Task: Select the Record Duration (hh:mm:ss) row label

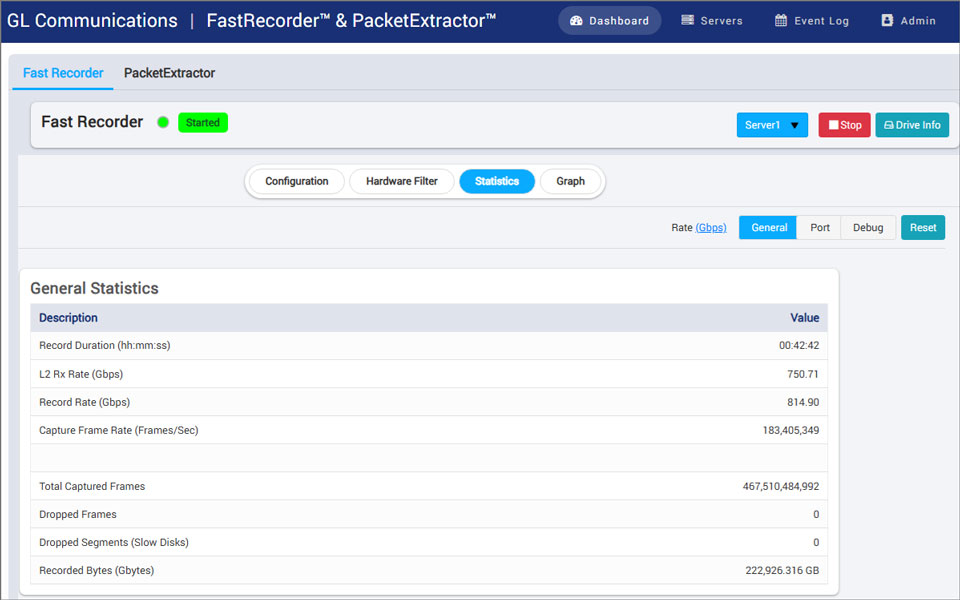Action: [x=105, y=345]
